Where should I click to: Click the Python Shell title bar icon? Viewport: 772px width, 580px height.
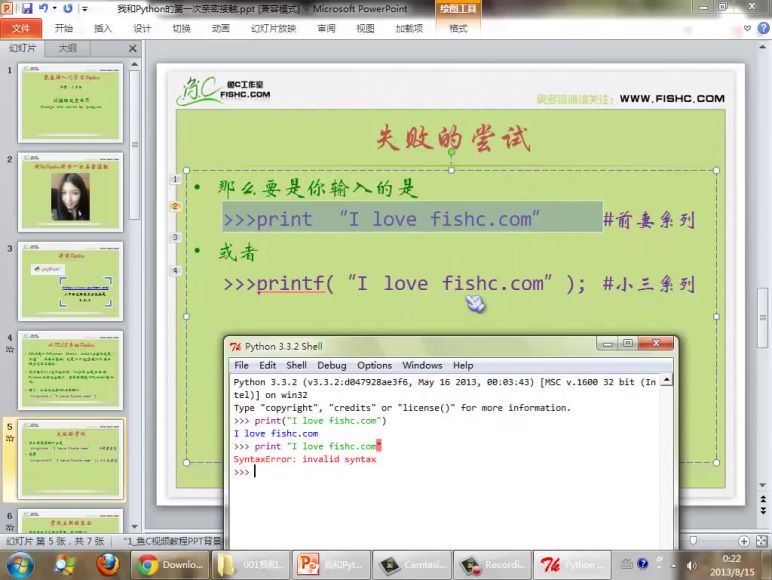coord(235,347)
